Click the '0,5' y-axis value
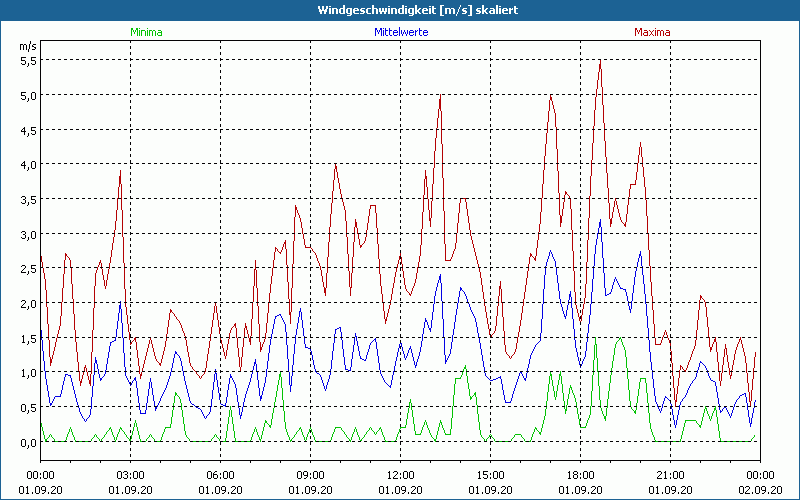Image resolution: width=800 pixels, height=500 pixels. click(28, 408)
